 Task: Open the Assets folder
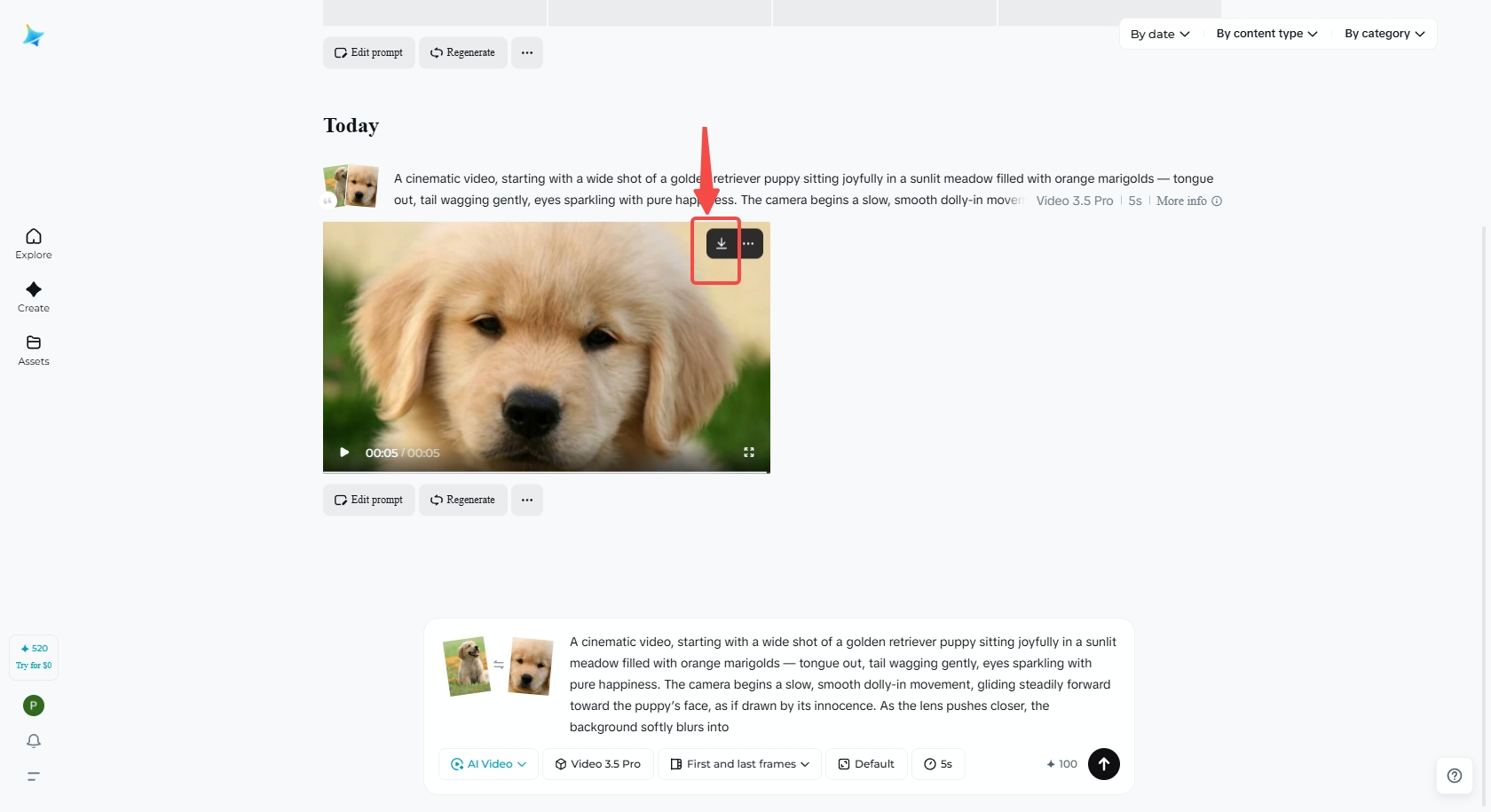pyautogui.click(x=34, y=350)
